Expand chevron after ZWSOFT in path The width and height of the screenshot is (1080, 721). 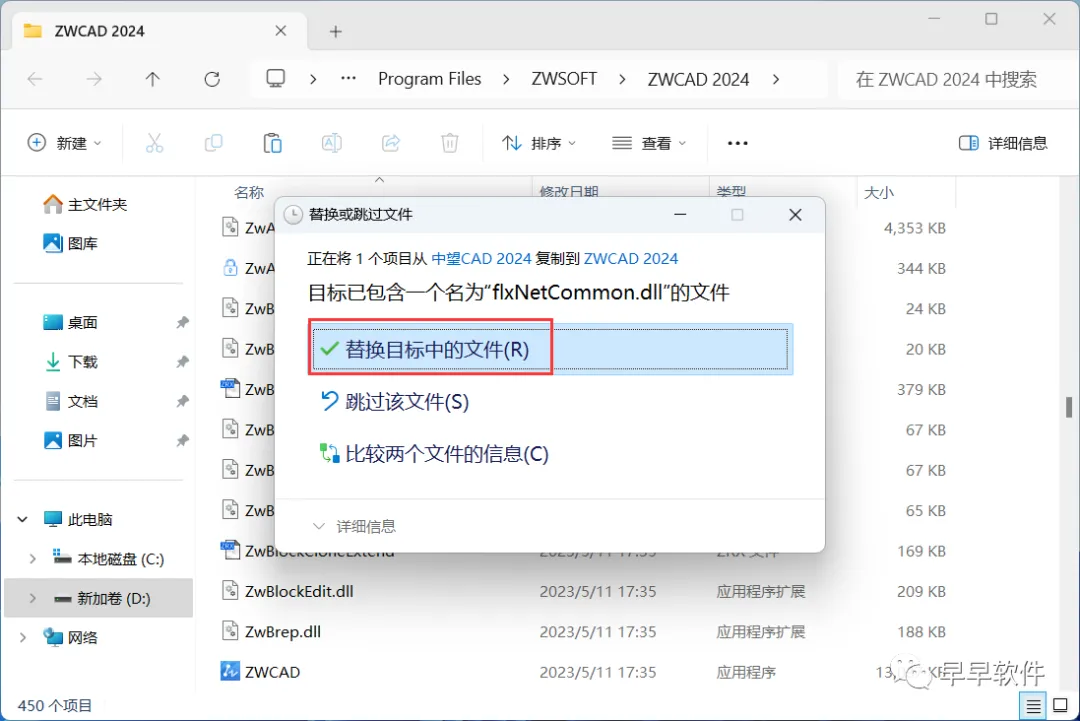[x=622, y=79]
